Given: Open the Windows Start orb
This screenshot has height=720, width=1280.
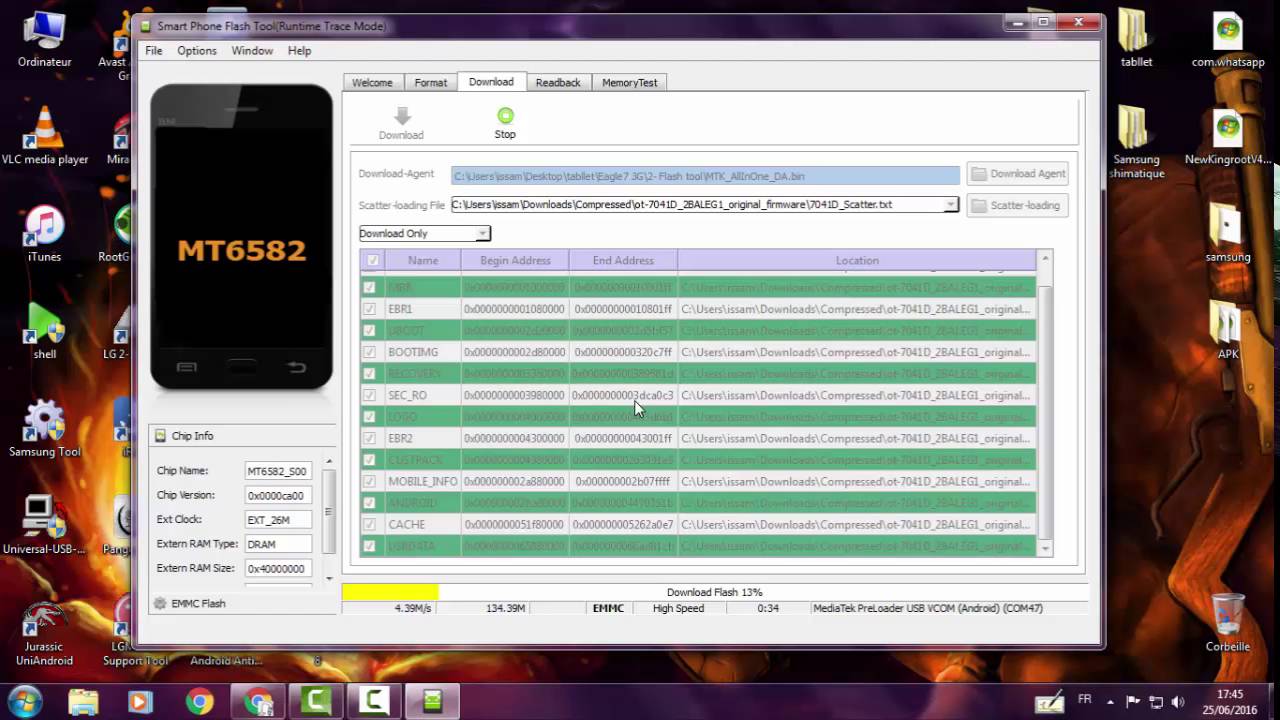Looking at the screenshot, I should (25, 701).
